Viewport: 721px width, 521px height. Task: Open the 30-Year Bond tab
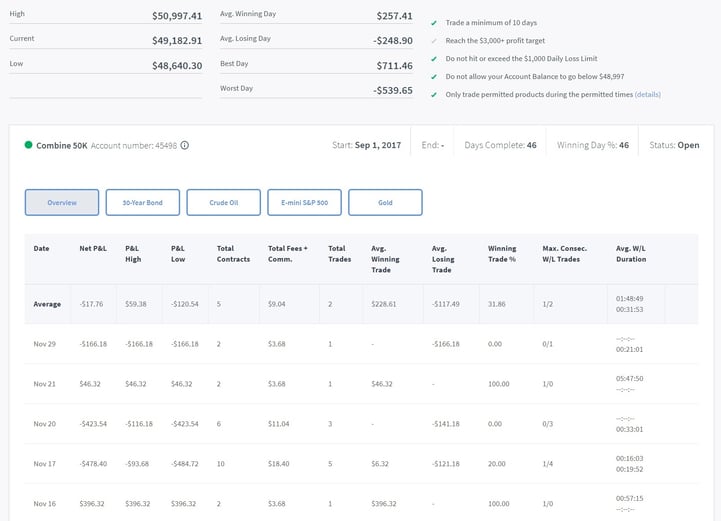(142, 202)
